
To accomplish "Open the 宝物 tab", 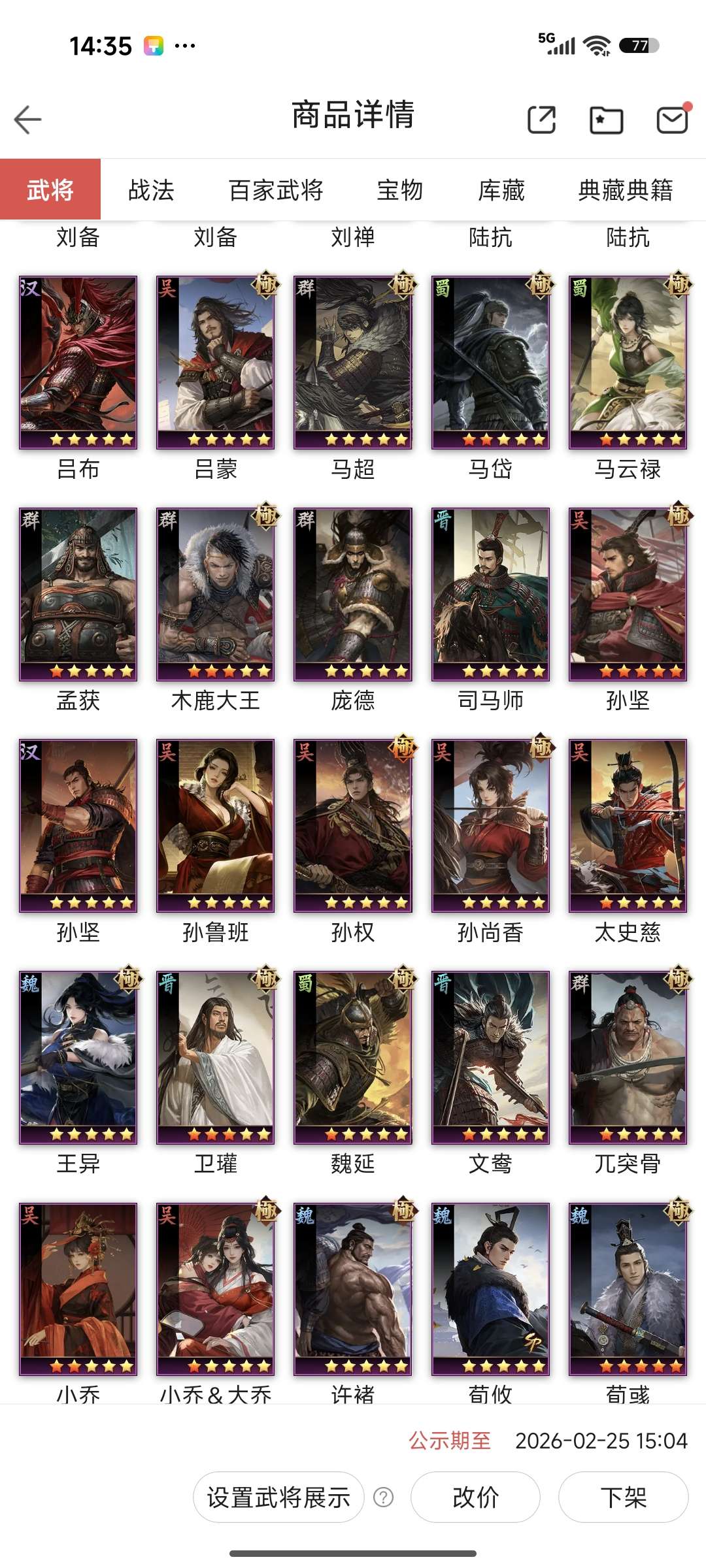I will click(x=399, y=190).
